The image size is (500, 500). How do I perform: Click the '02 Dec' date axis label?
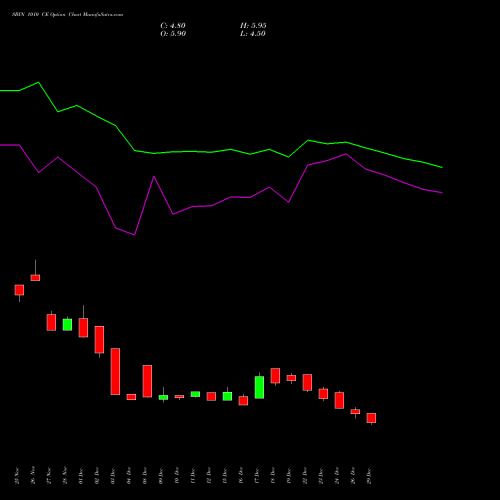click(x=97, y=476)
